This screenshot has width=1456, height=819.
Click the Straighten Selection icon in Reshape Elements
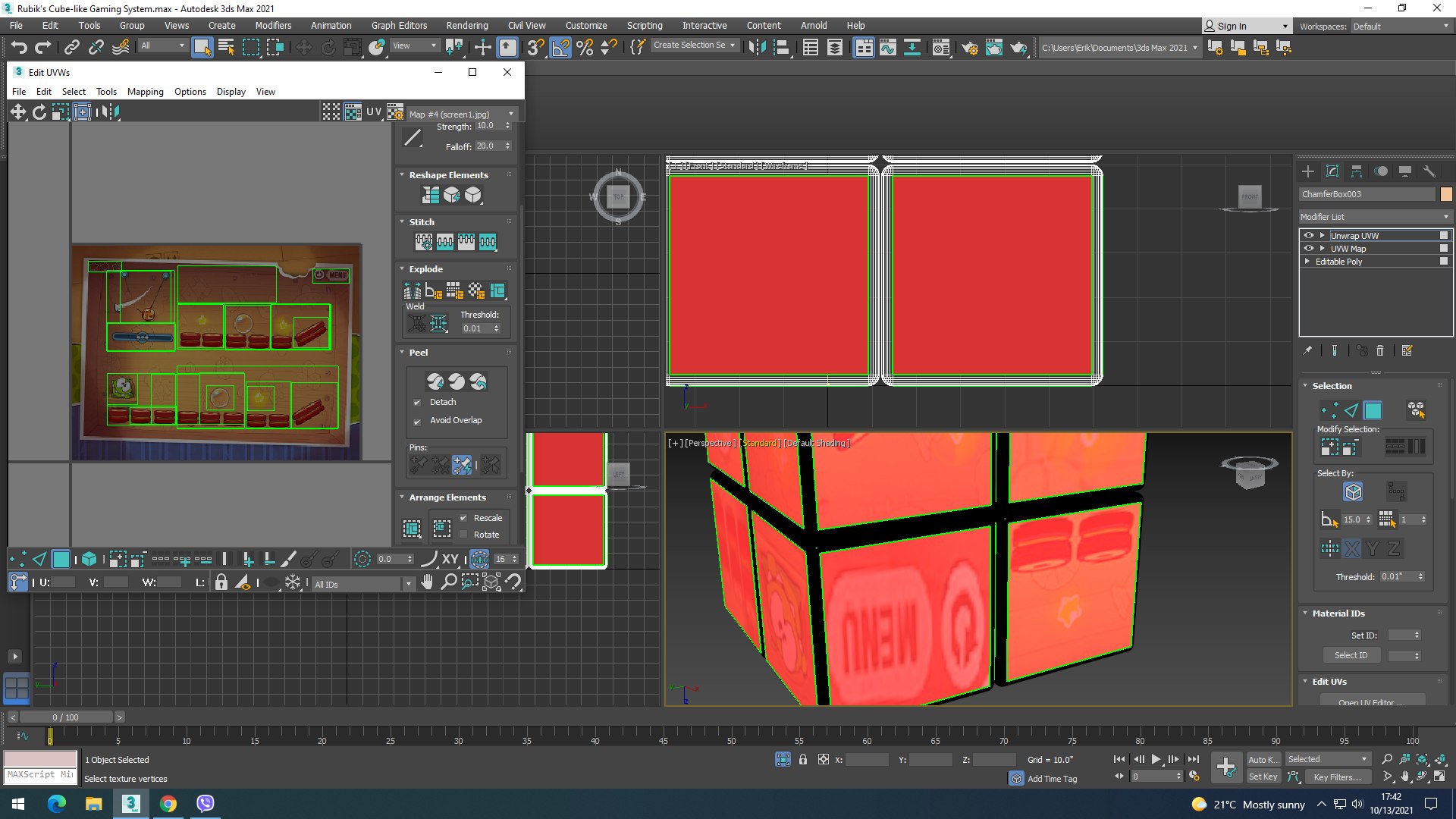pyautogui.click(x=431, y=196)
